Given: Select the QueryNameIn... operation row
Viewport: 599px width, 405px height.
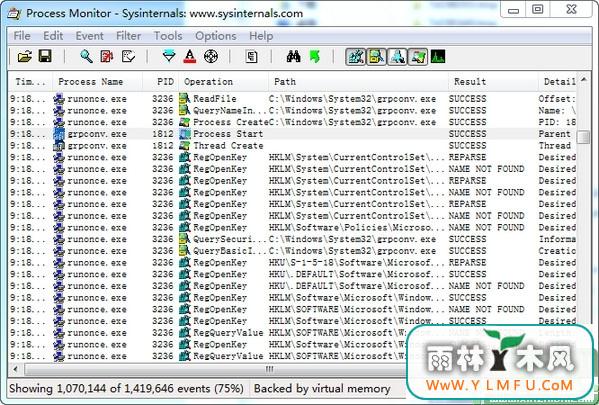Looking at the screenshot, I should click(292, 110).
